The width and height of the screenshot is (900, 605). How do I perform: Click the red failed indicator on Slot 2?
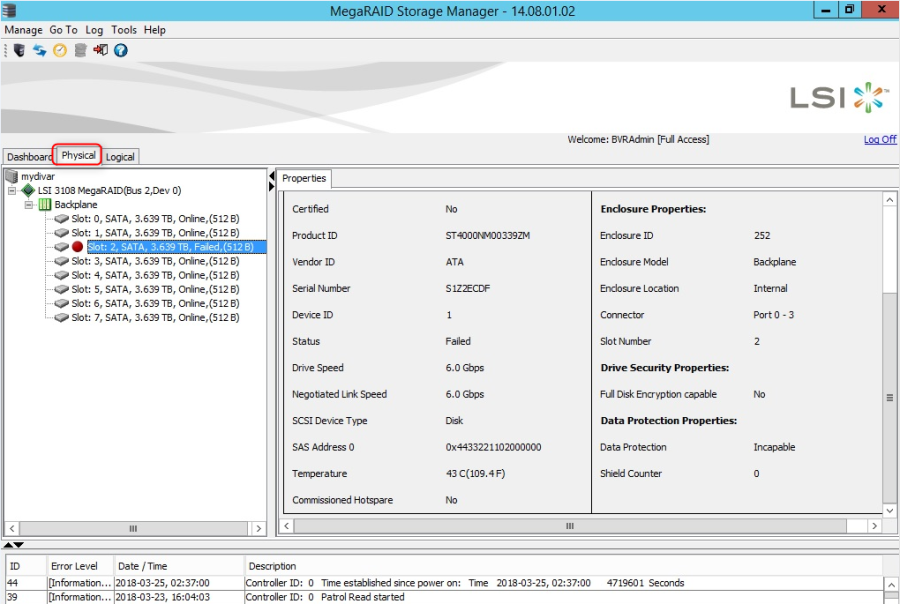click(x=78, y=247)
